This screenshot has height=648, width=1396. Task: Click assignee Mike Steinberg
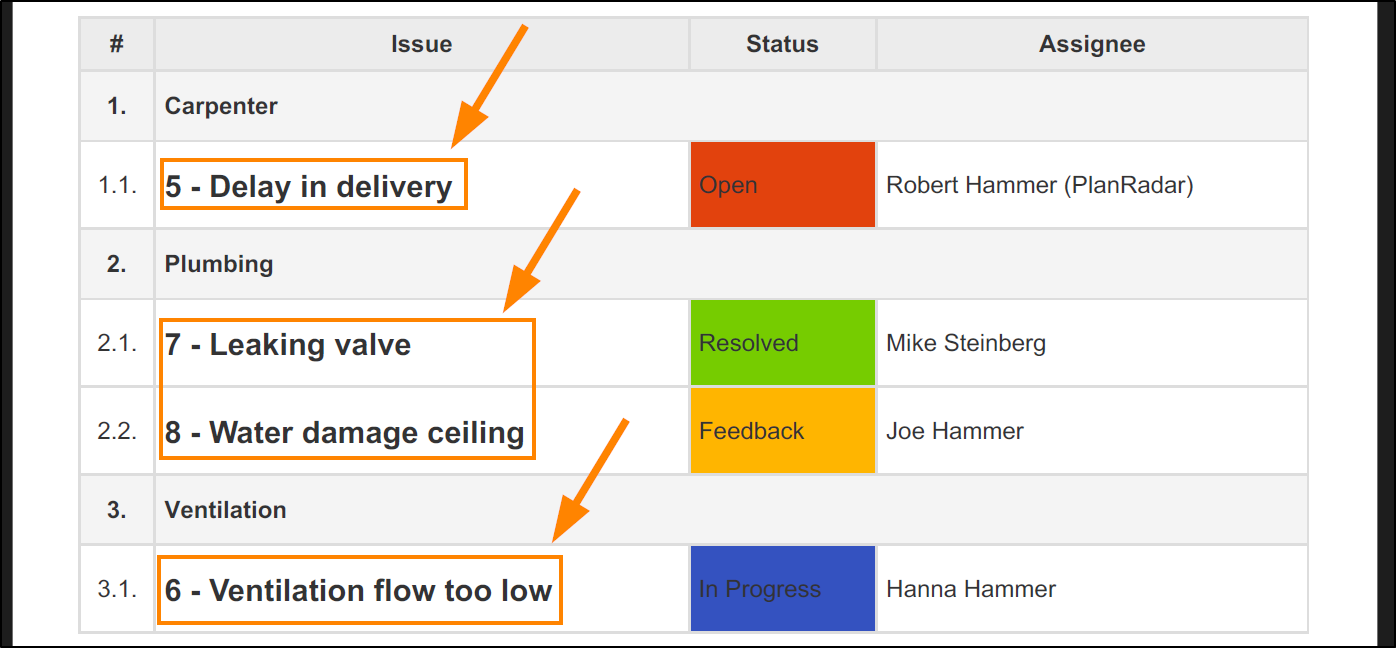pos(965,343)
